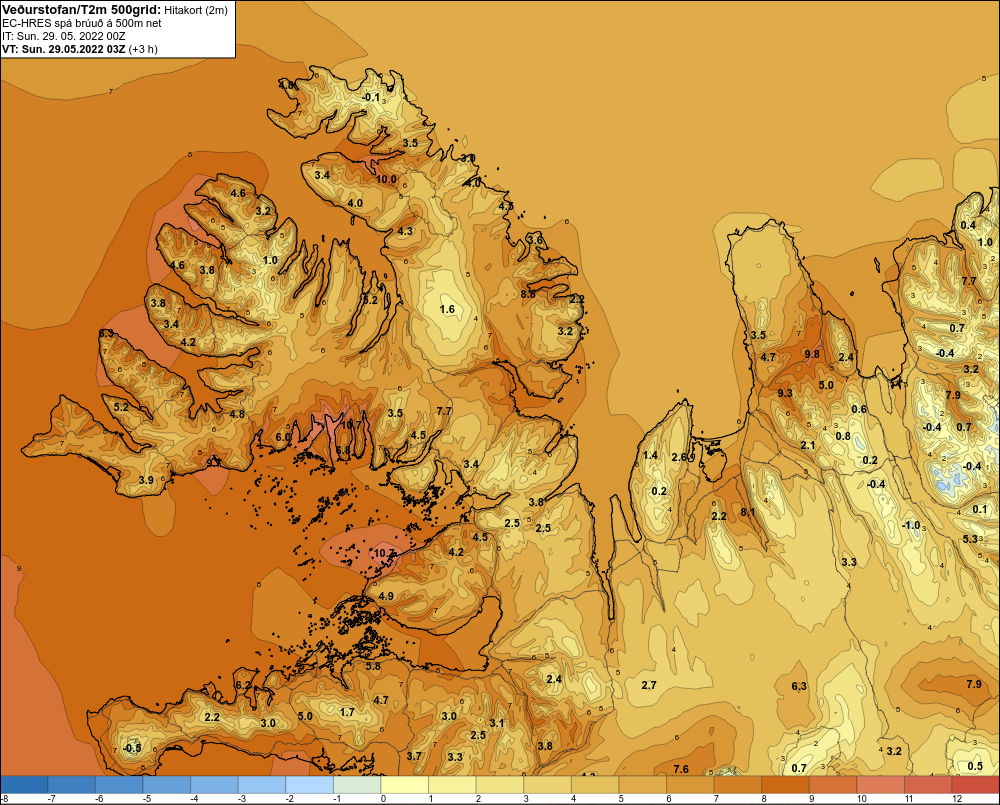Click the '0' tick label on the legend

383,799
